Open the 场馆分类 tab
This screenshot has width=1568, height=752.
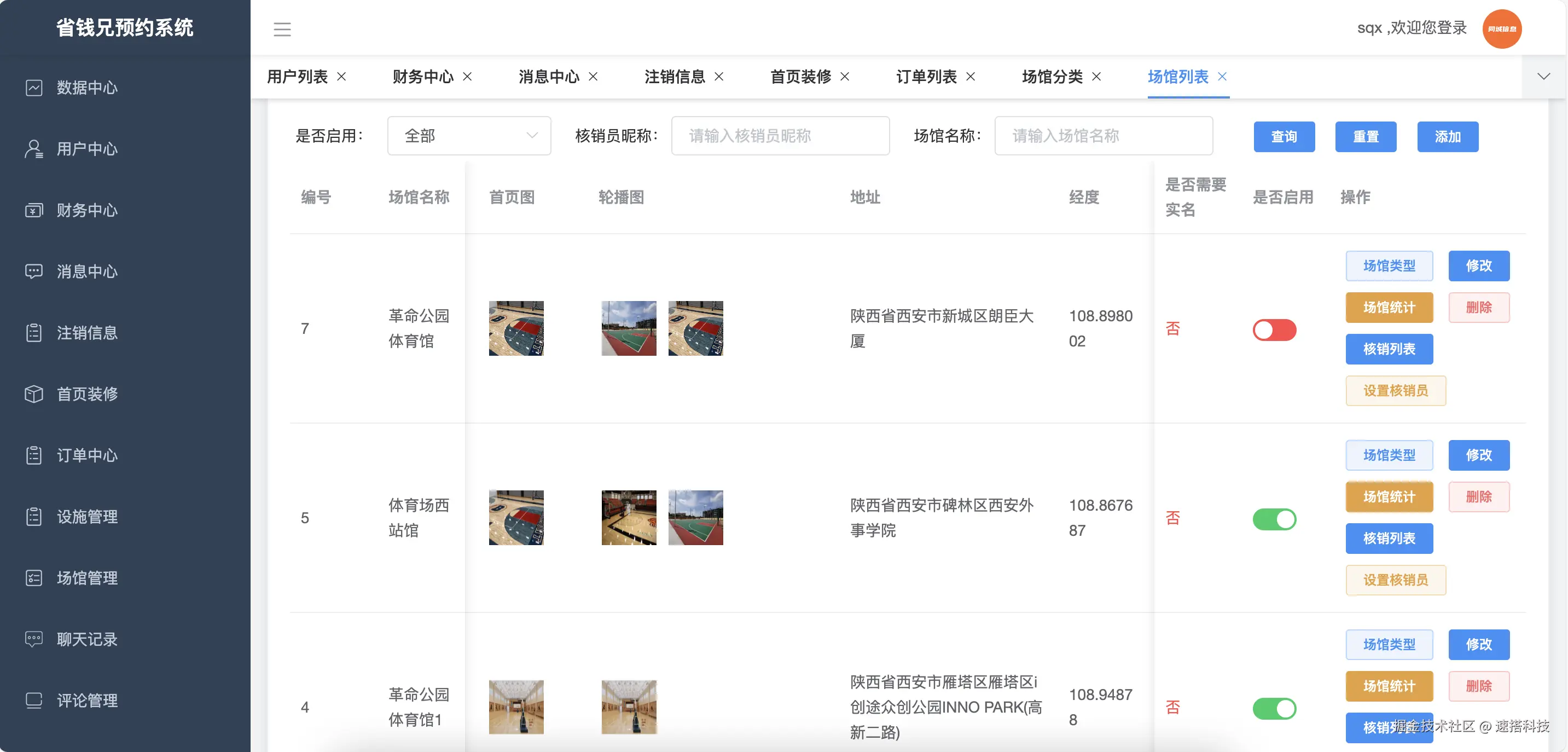click(x=1053, y=77)
